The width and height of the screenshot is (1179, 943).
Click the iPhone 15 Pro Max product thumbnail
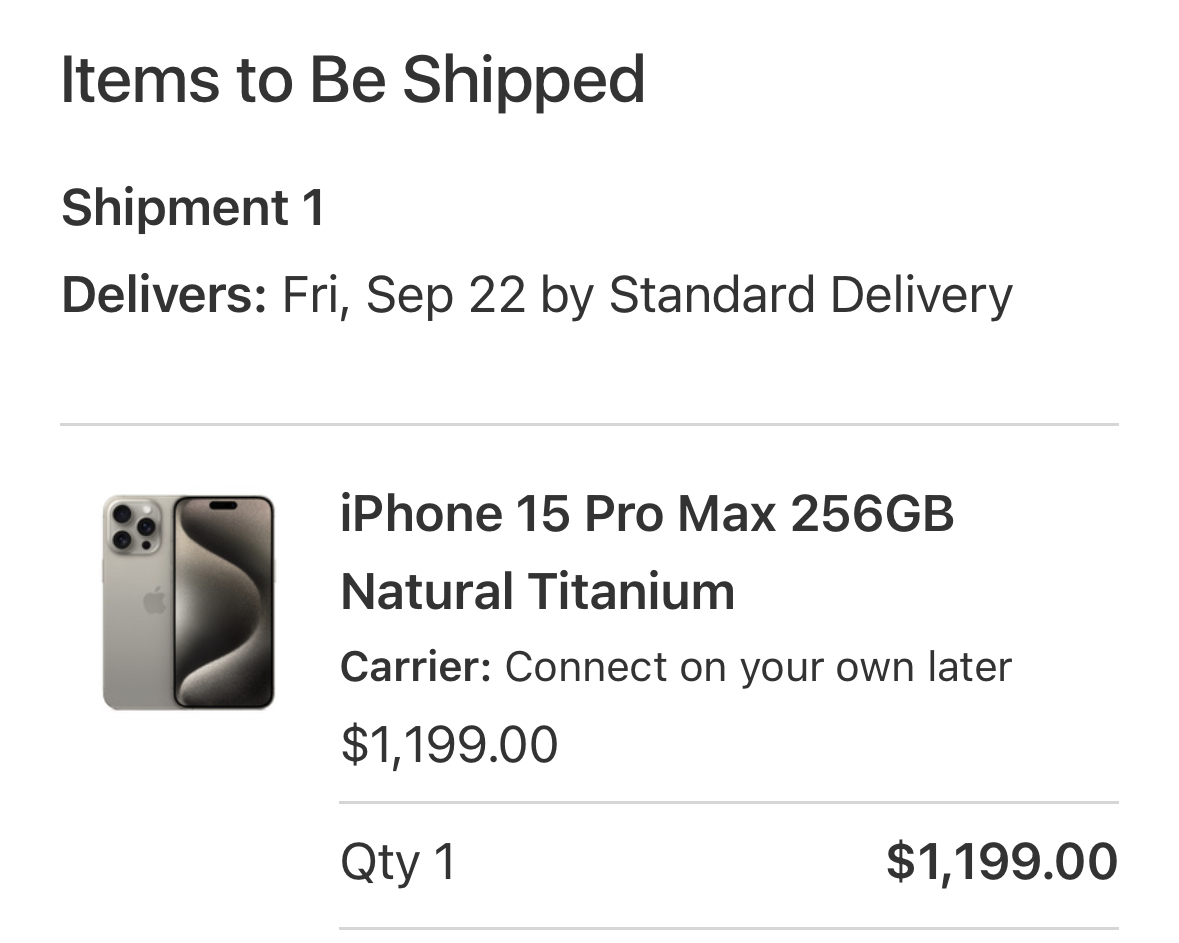188,602
